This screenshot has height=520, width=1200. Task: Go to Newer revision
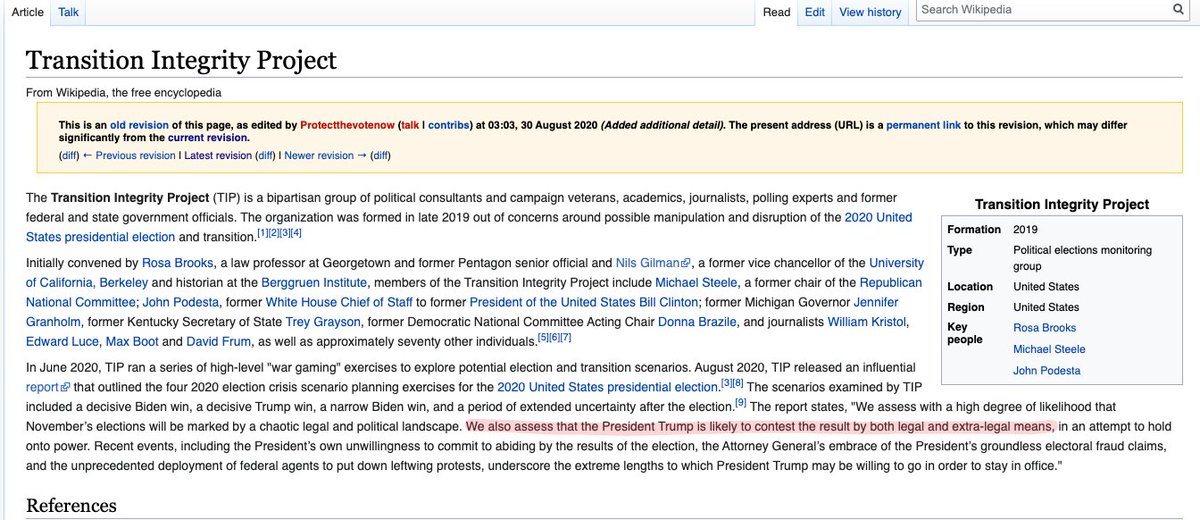coord(324,156)
